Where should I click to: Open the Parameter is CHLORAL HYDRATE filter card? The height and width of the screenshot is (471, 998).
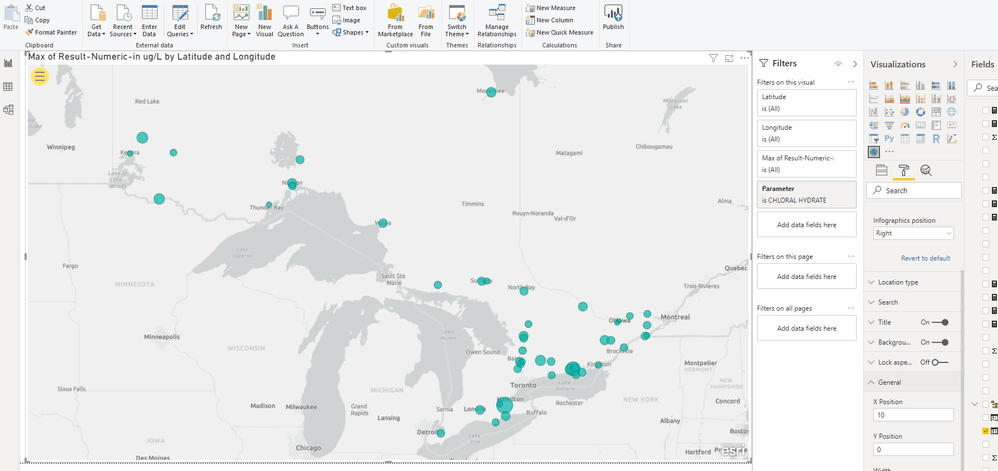pyautogui.click(x=806, y=194)
